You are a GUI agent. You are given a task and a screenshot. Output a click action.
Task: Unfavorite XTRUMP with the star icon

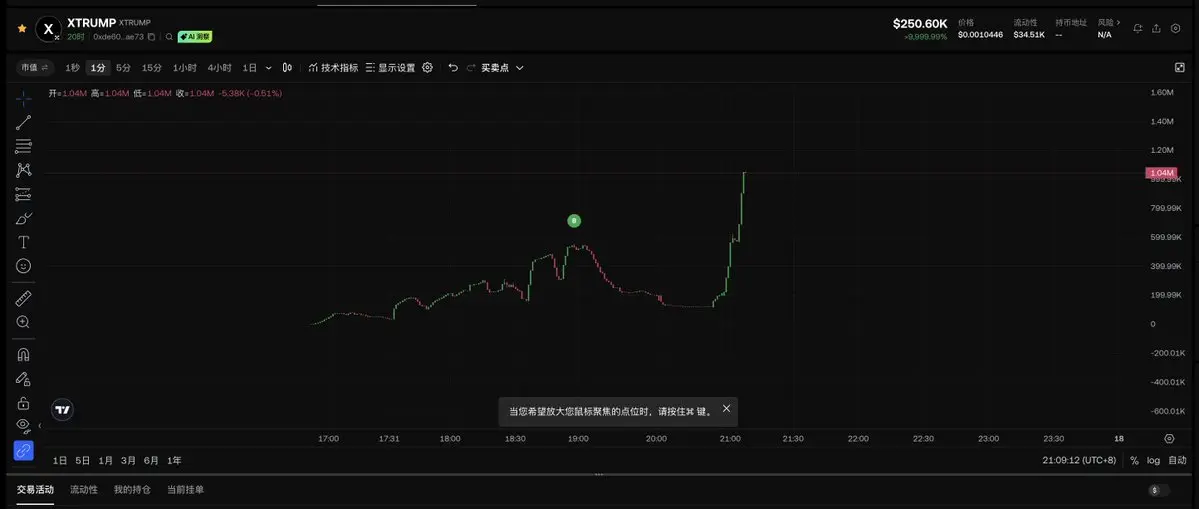[x=21, y=28]
